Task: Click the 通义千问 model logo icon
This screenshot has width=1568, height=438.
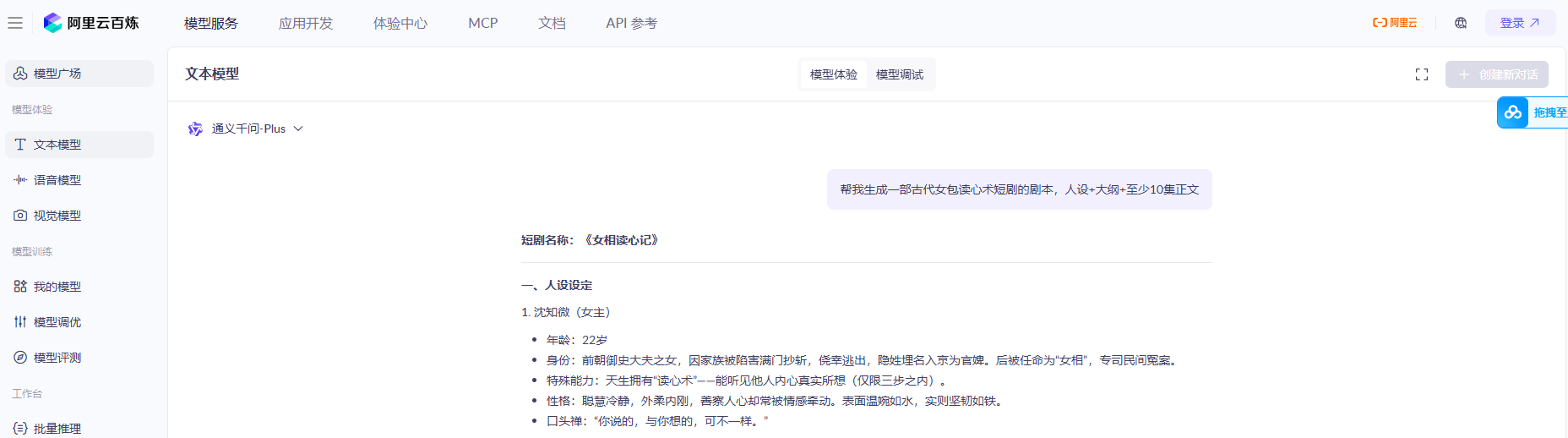Action: pyautogui.click(x=195, y=129)
